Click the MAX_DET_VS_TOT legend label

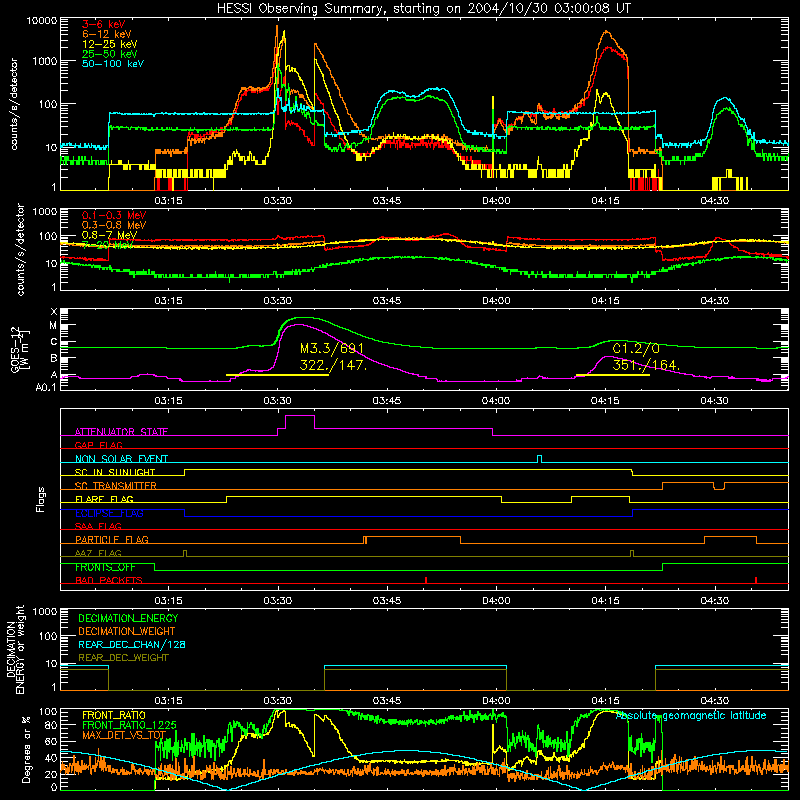tap(124, 735)
